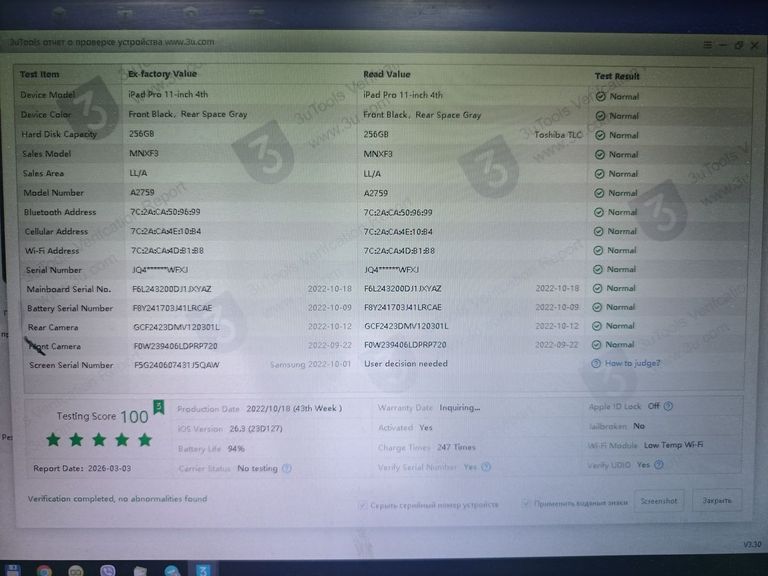Select read battery serial F8Y241703J41LRCAE

tap(403, 308)
